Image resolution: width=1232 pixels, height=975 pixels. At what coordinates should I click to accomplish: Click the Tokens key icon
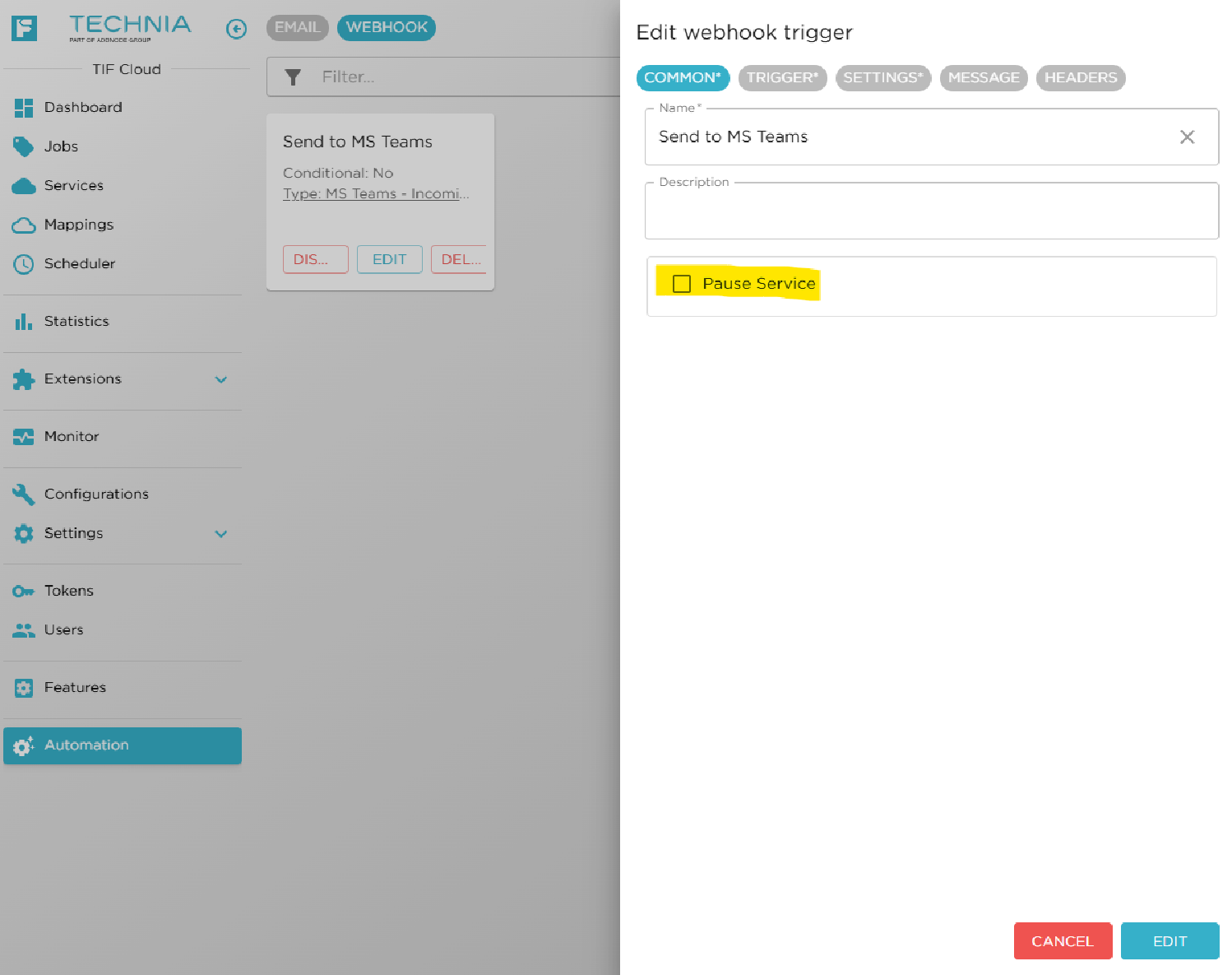24,591
